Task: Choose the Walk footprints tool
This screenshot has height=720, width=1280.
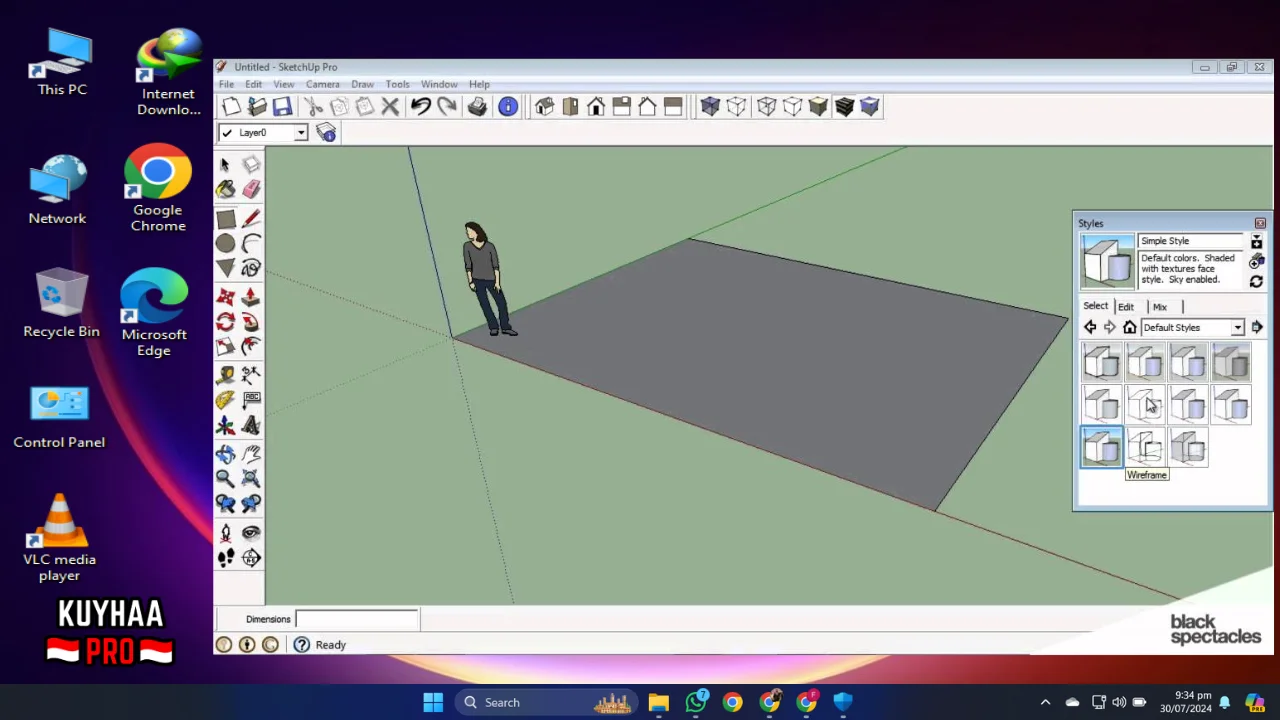Action: click(225, 558)
